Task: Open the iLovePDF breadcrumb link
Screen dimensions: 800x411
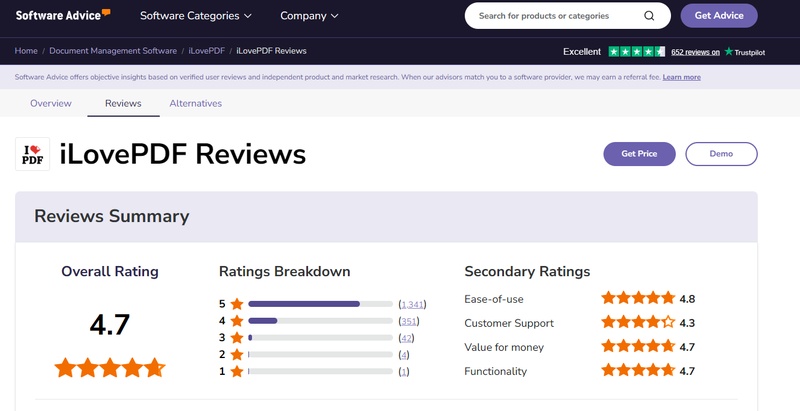Action: pos(207,51)
